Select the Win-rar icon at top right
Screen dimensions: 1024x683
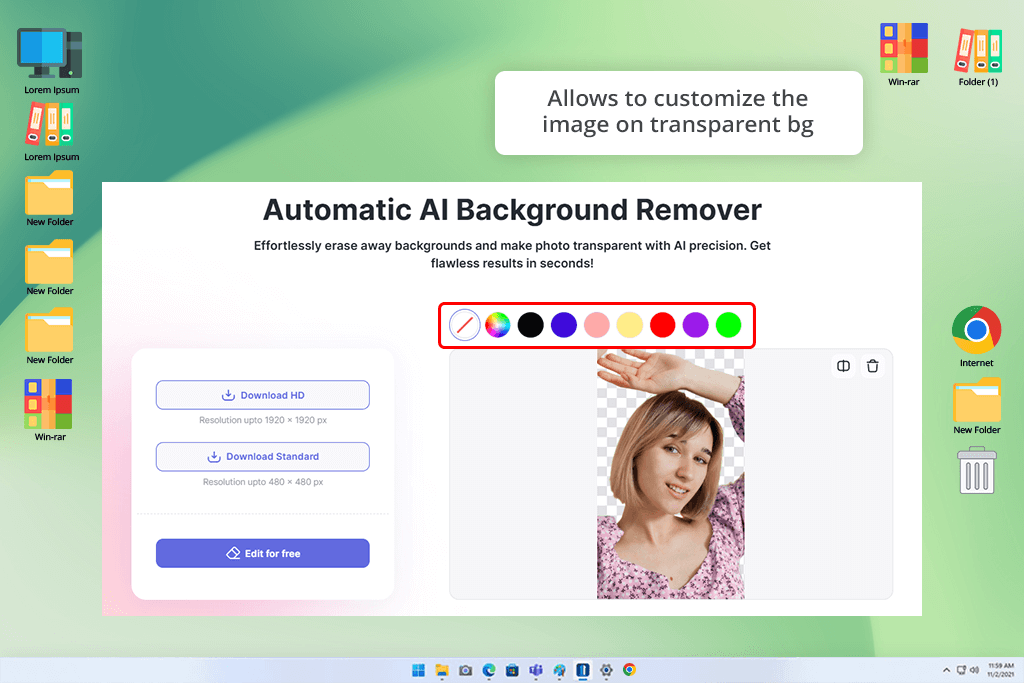tap(904, 55)
